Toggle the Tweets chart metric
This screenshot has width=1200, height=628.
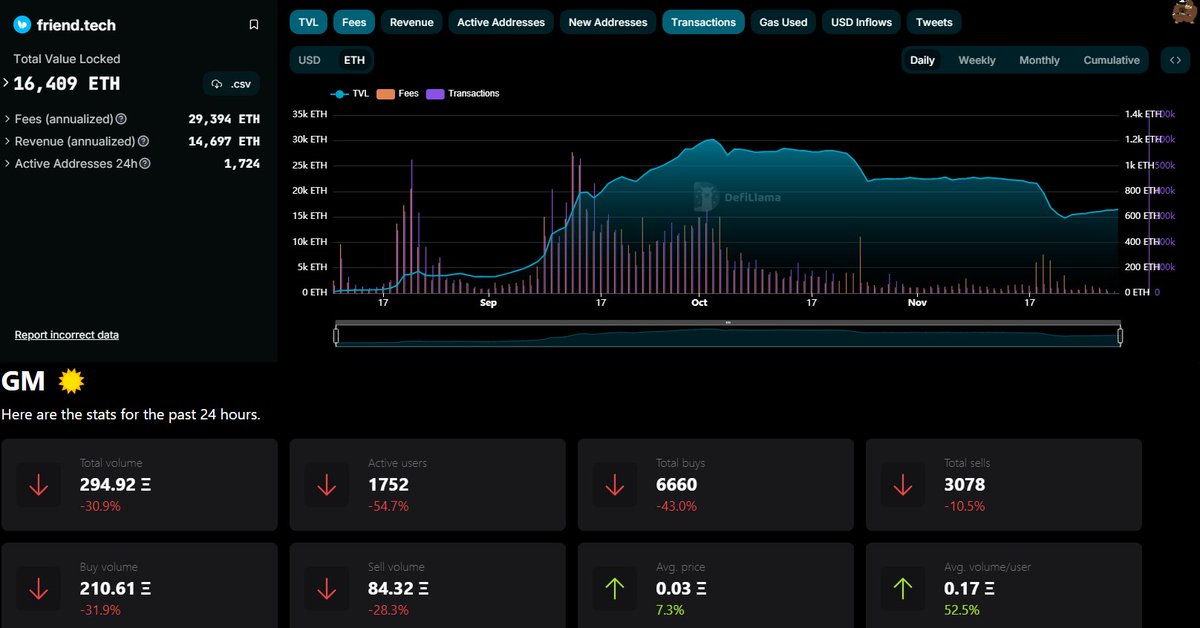coord(934,22)
